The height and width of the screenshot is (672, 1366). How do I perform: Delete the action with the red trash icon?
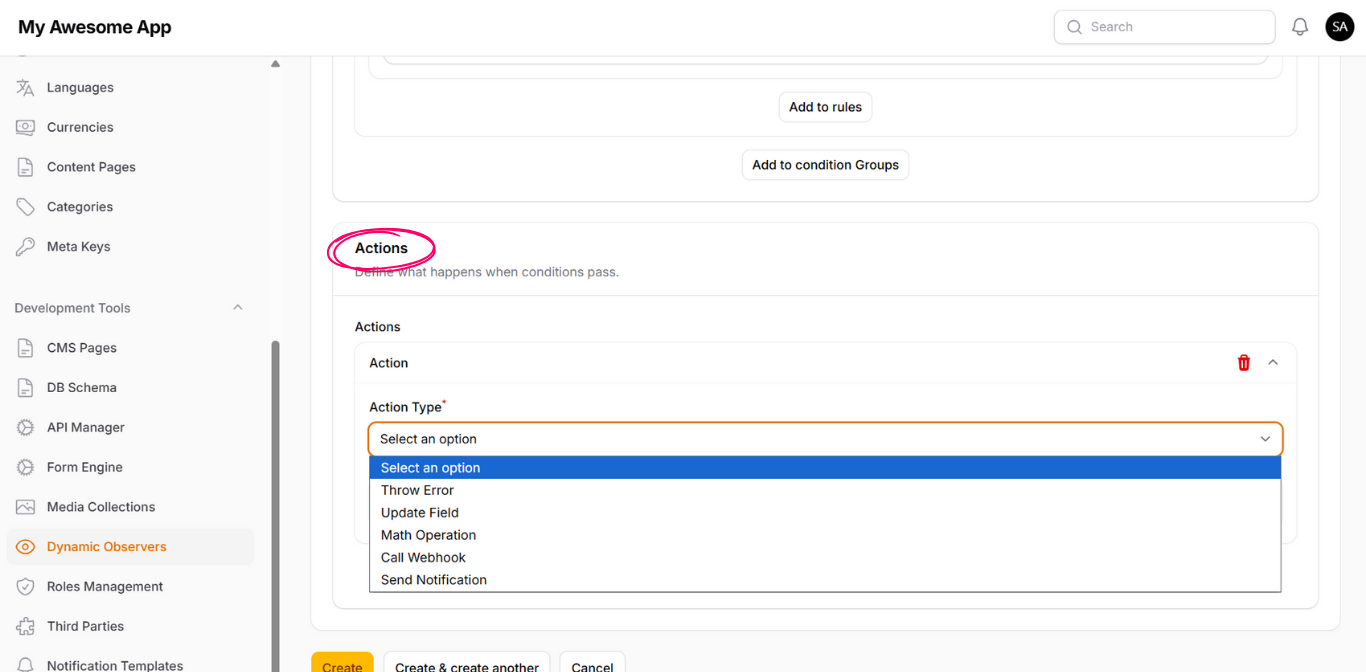tap(1244, 363)
